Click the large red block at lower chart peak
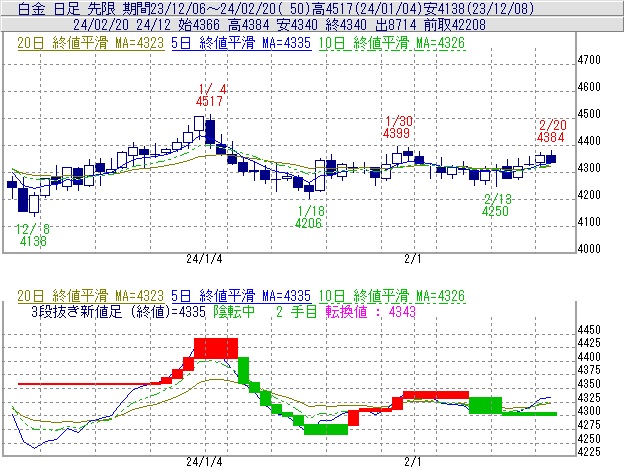Screen dimensions: 624x475 pos(216,348)
